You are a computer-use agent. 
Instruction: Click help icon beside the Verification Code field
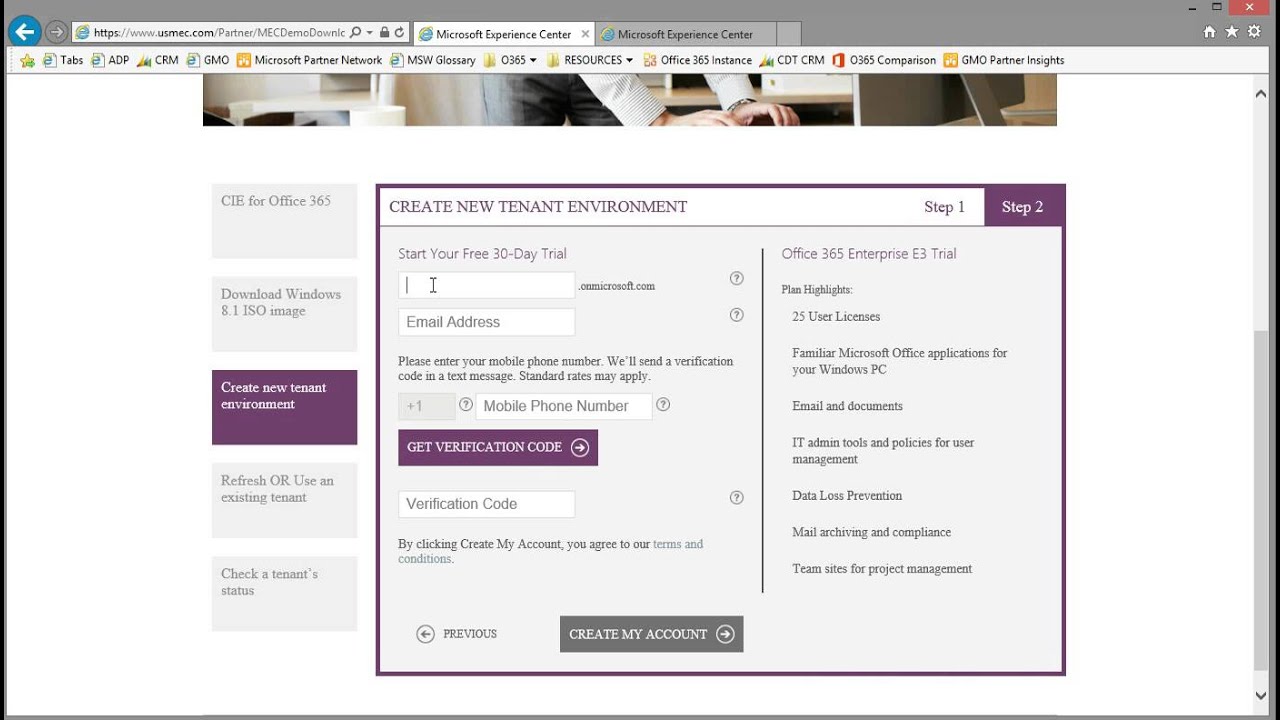click(x=737, y=497)
